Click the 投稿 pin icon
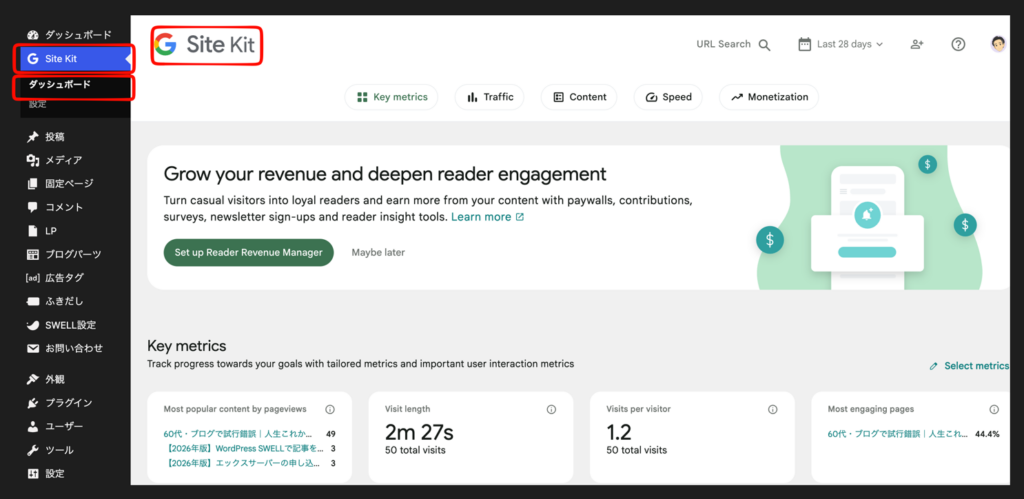 point(33,137)
